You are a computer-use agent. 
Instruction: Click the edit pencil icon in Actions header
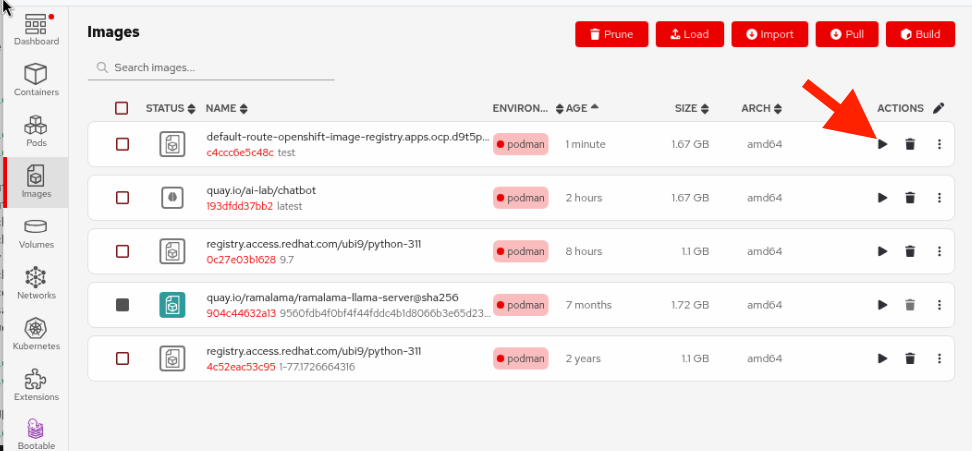938,108
